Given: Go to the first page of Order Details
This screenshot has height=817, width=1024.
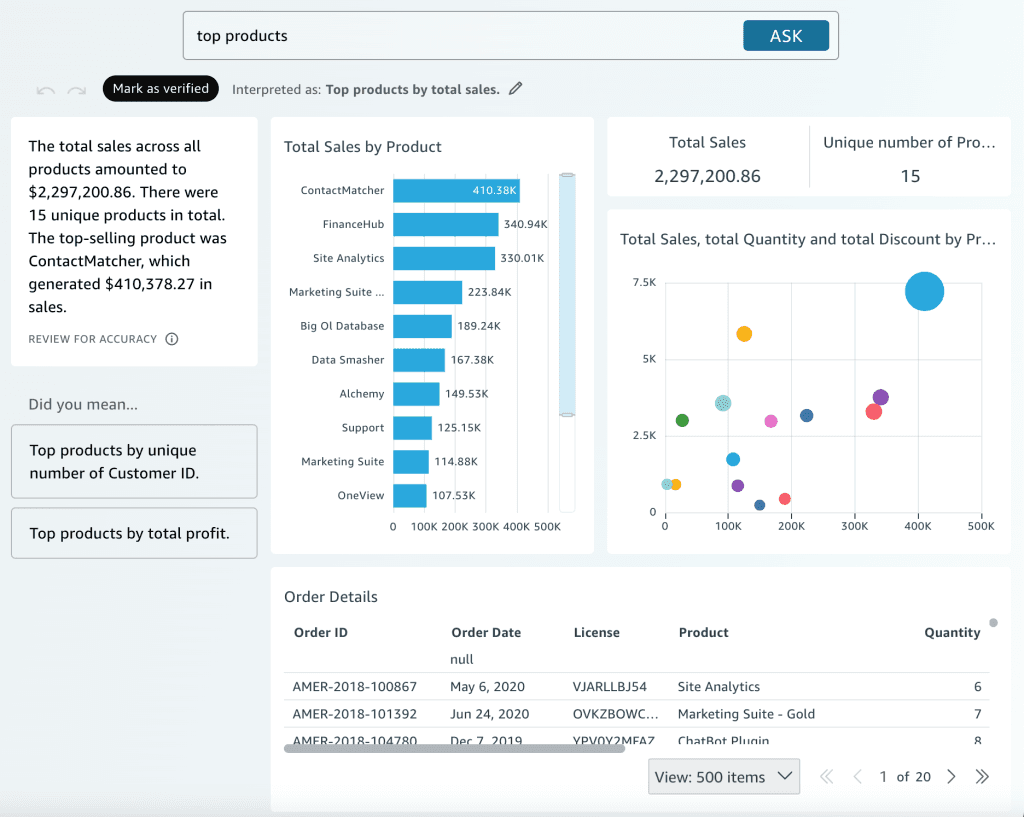Looking at the screenshot, I should [827, 777].
